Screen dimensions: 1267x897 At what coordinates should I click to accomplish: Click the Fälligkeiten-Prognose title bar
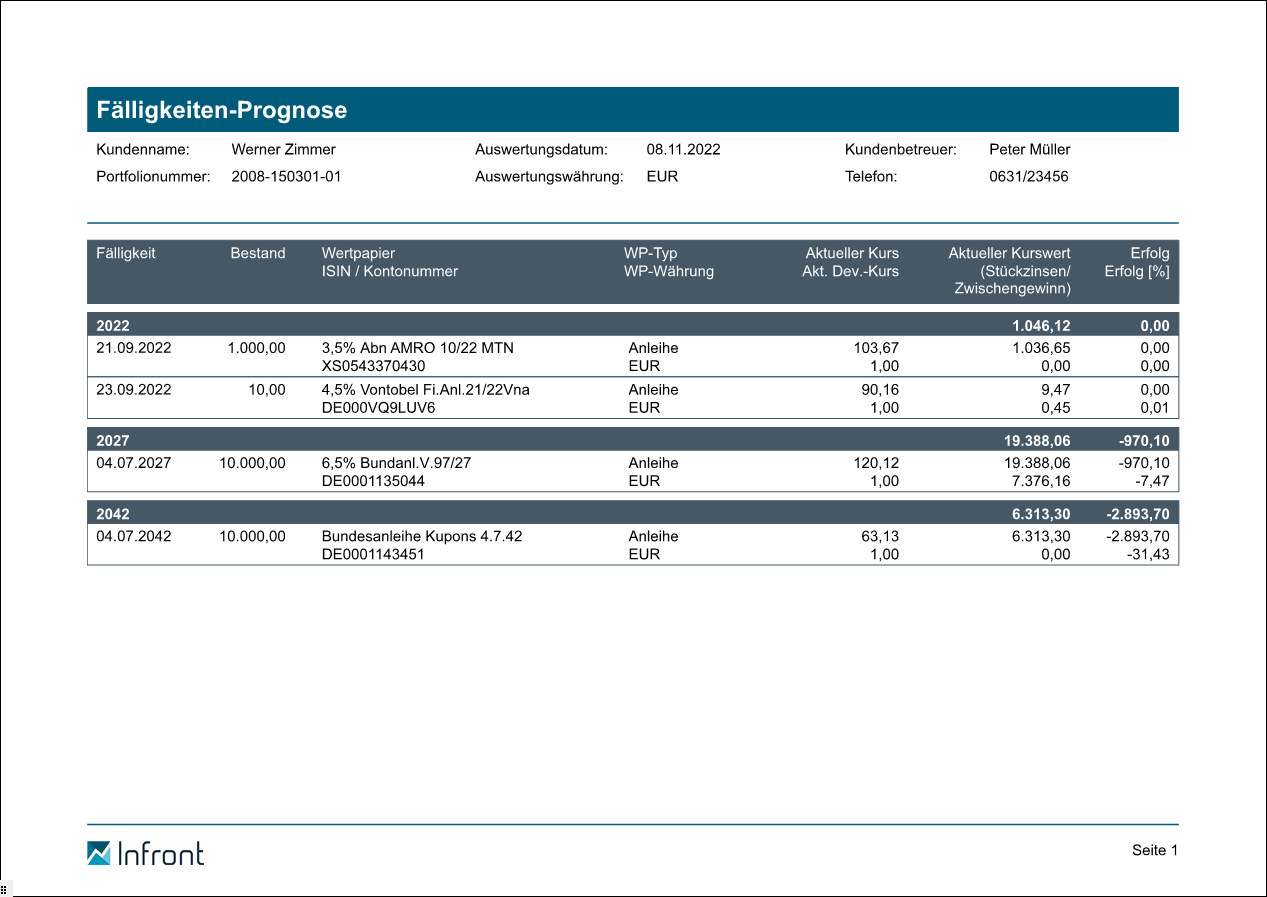pyautogui.click(x=632, y=110)
